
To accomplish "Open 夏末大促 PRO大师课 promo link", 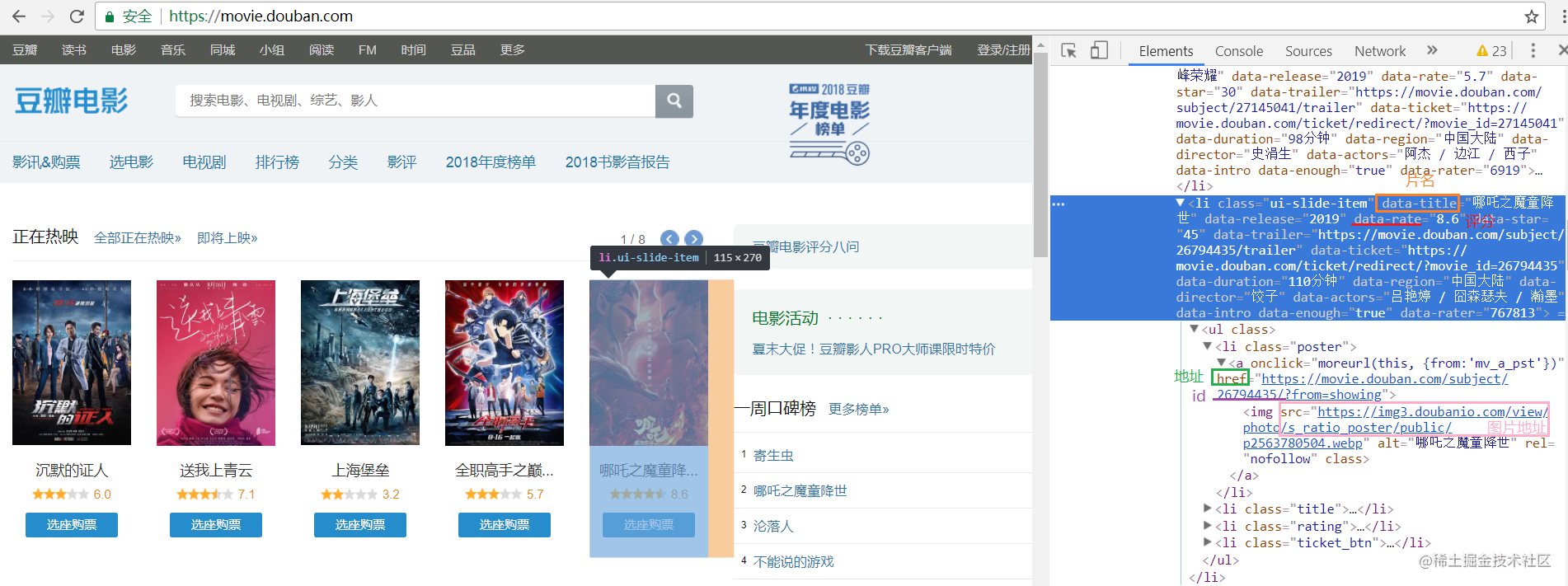I will (874, 349).
